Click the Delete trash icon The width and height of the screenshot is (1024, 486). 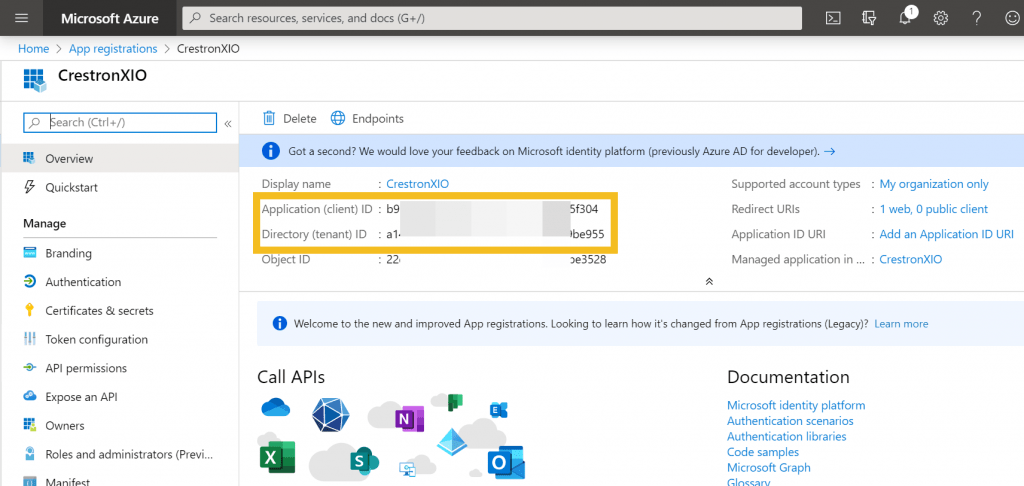pyautogui.click(x=269, y=118)
